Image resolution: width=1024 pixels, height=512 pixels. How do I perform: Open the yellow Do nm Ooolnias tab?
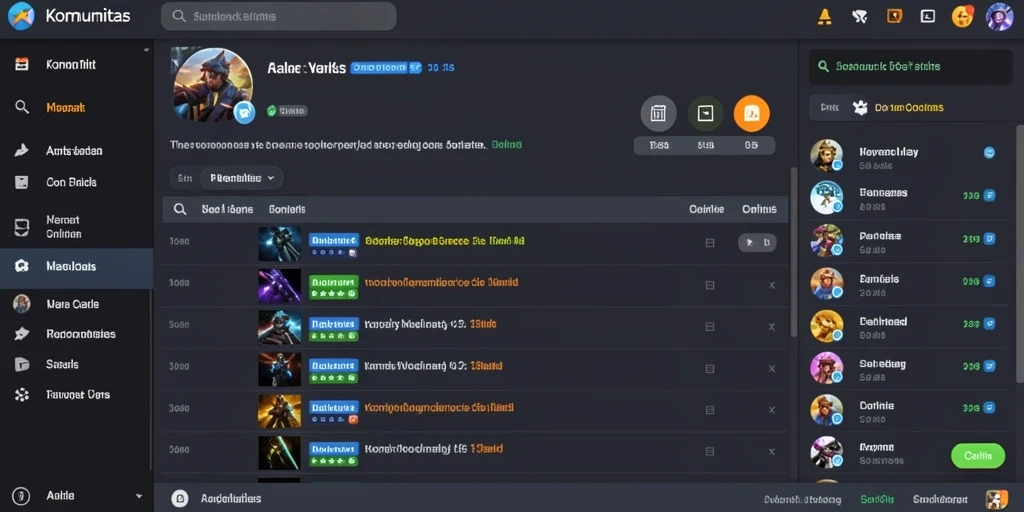[909, 108]
